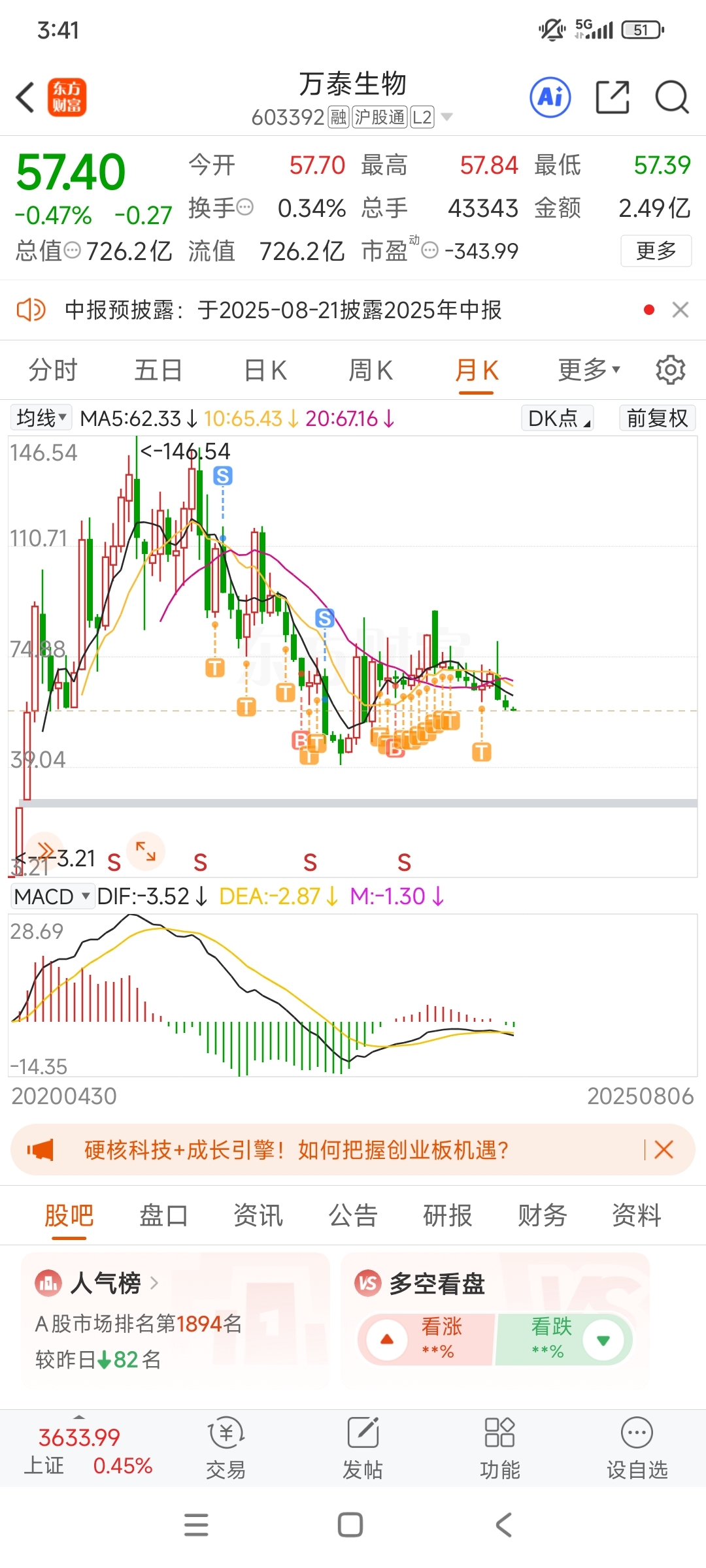Screen dimensions: 706x1568
Task: Vote bullish with the red up-arrow
Action: [387, 1339]
